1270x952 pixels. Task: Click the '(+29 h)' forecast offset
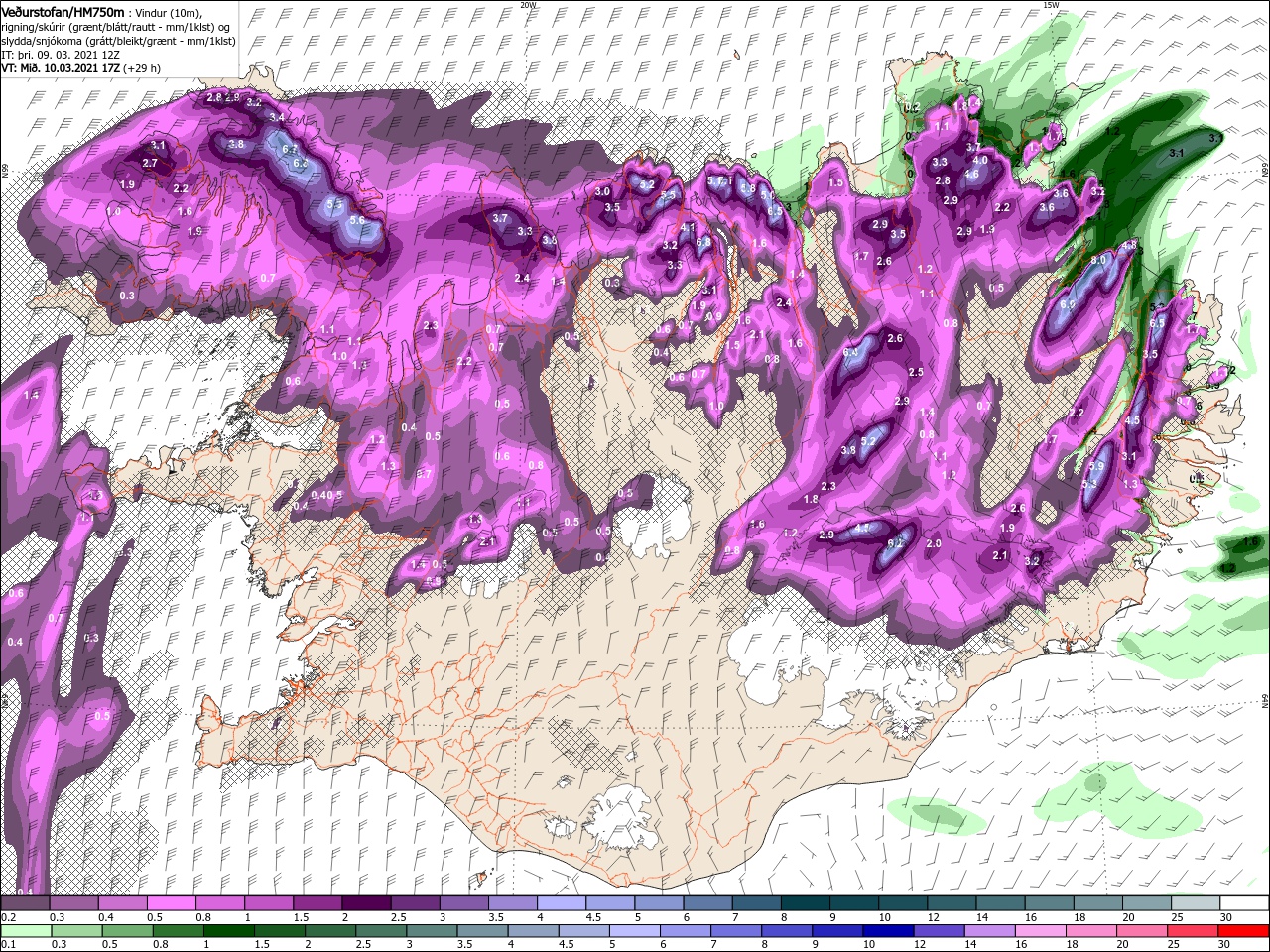click(143, 68)
